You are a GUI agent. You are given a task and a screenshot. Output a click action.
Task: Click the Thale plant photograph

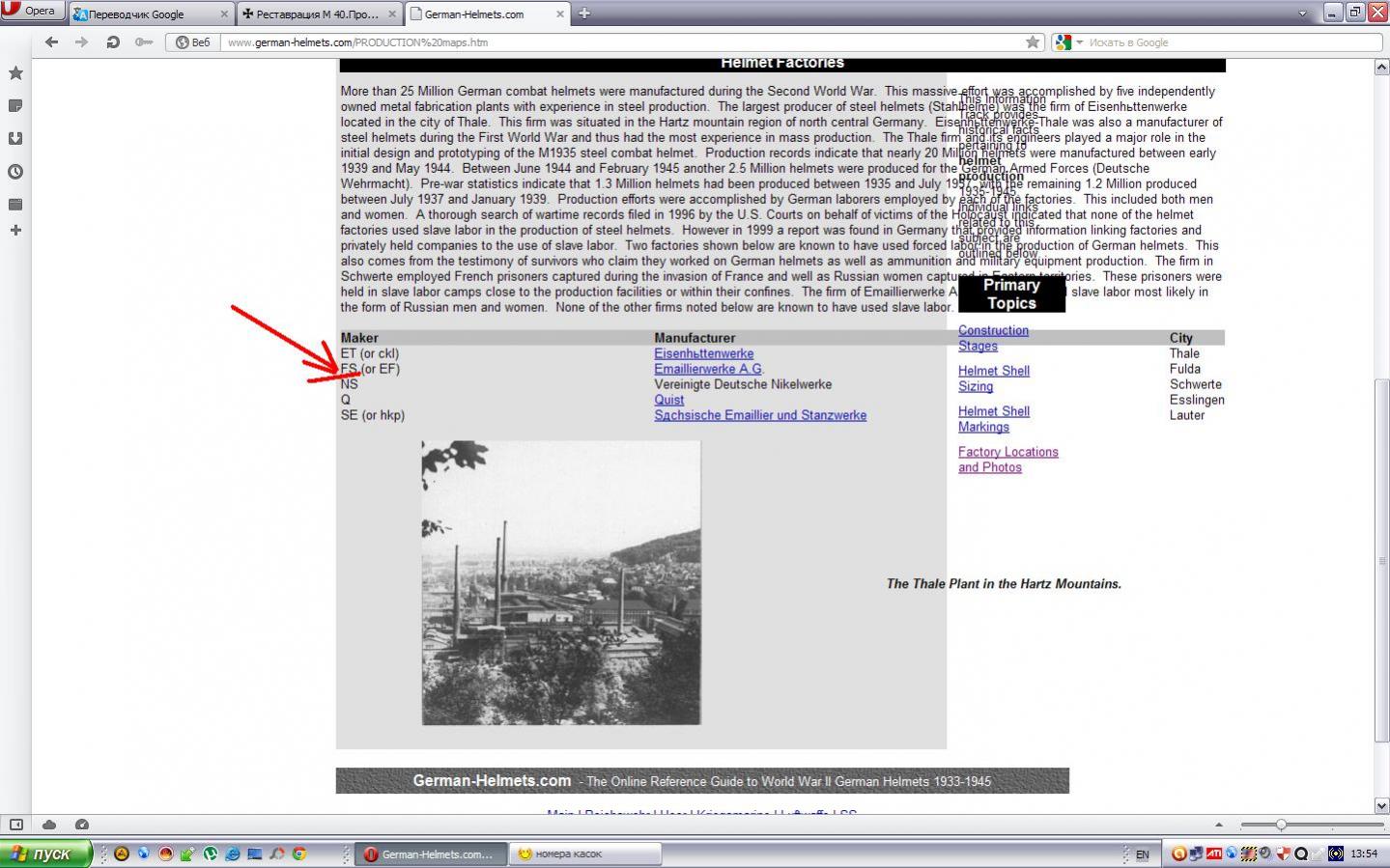pyautogui.click(x=561, y=583)
